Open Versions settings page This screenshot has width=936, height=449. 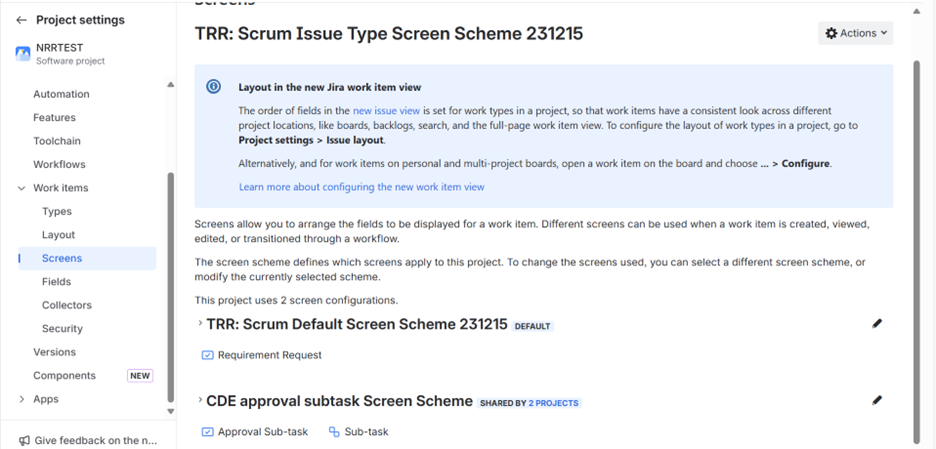pyautogui.click(x=54, y=352)
